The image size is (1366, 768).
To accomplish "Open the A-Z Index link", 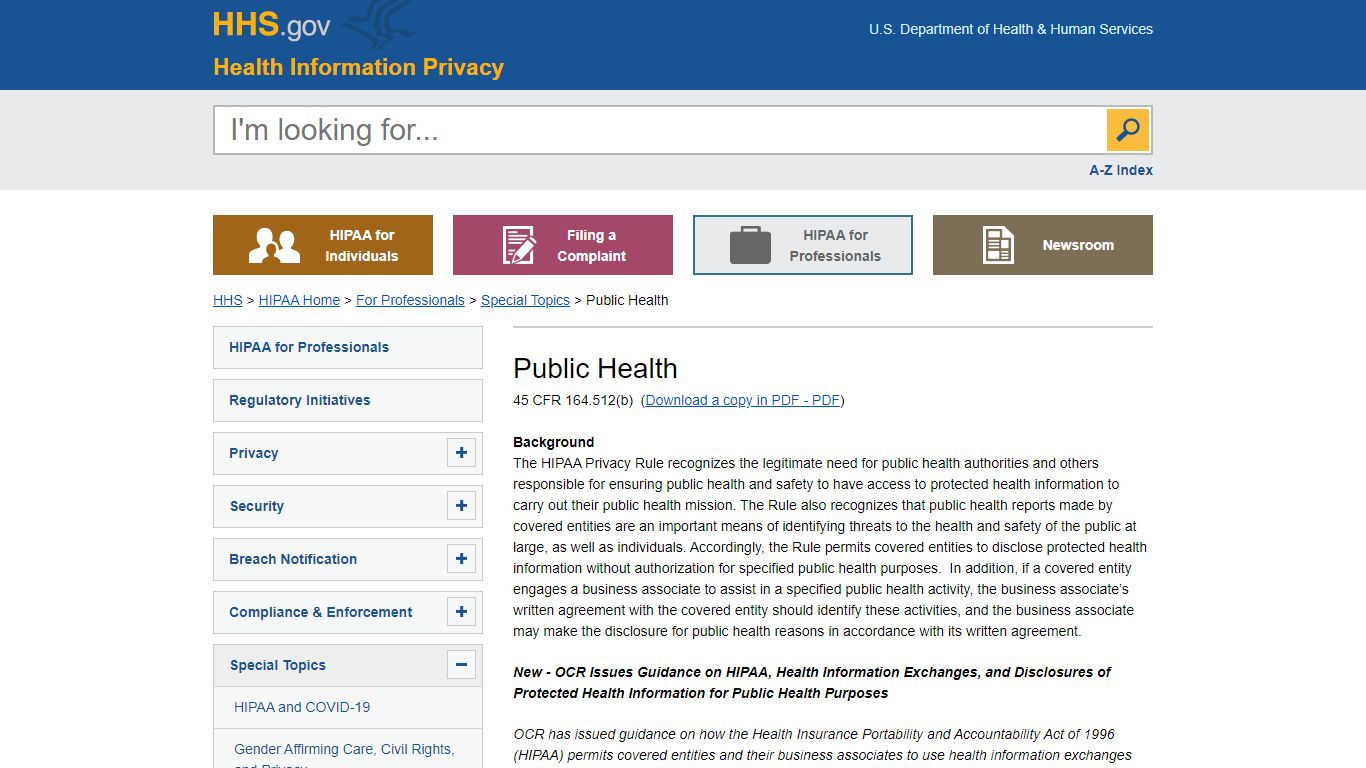I will click(1121, 170).
